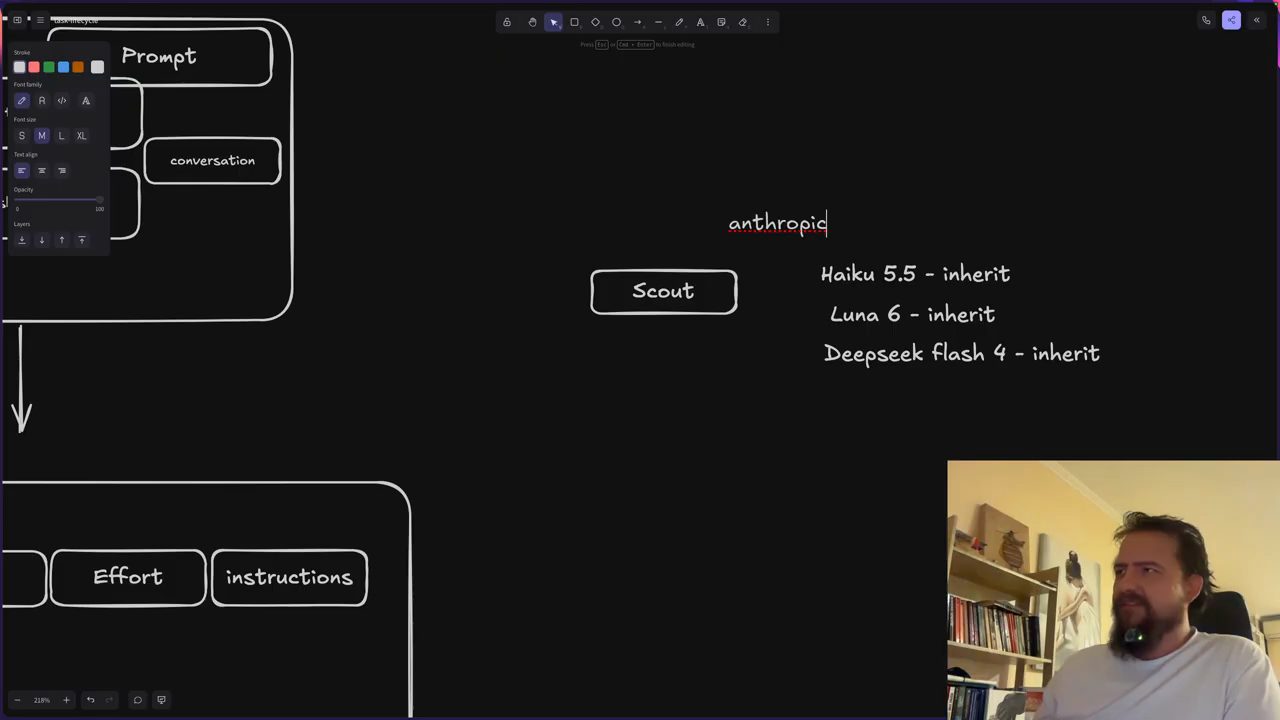
Task: Select the Selection arrow tool
Action: pyautogui.click(x=553, y=22)
